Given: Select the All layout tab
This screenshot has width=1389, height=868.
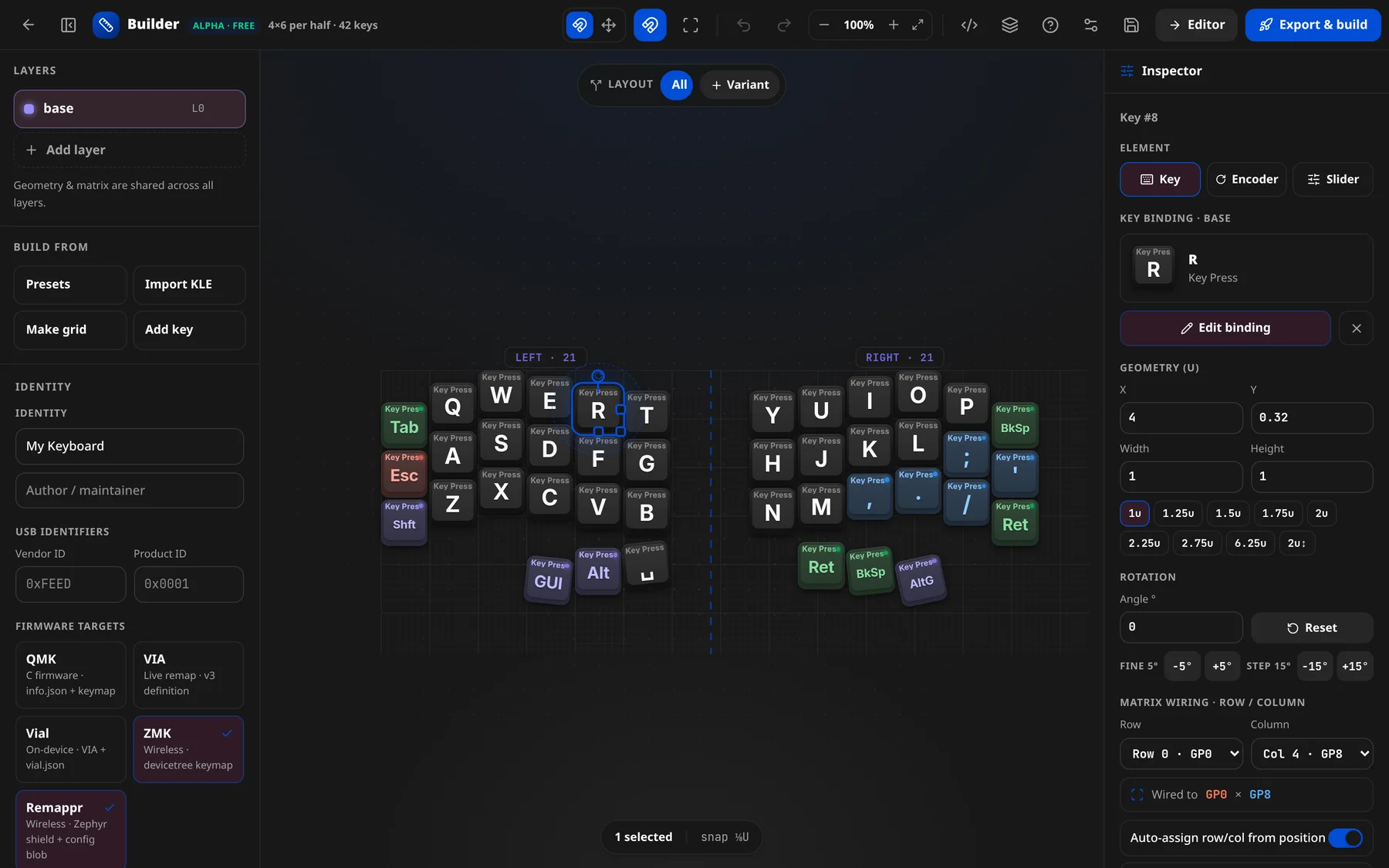Looking at the screenshot, I should (x=678, y=85).
